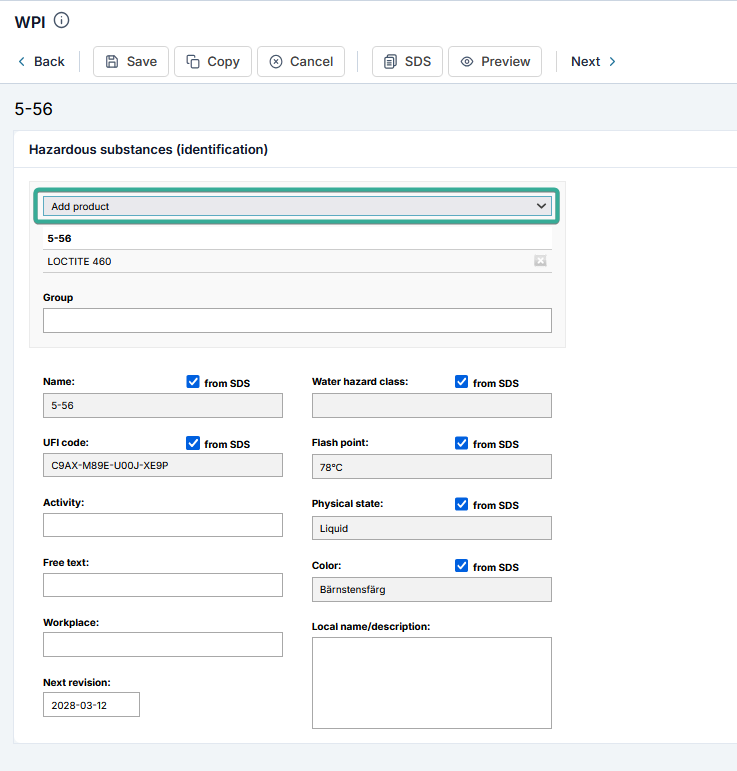Preview the WPI
Image resolution: width=737 pixels, height=771 pixels.
[x=495, y=61]
